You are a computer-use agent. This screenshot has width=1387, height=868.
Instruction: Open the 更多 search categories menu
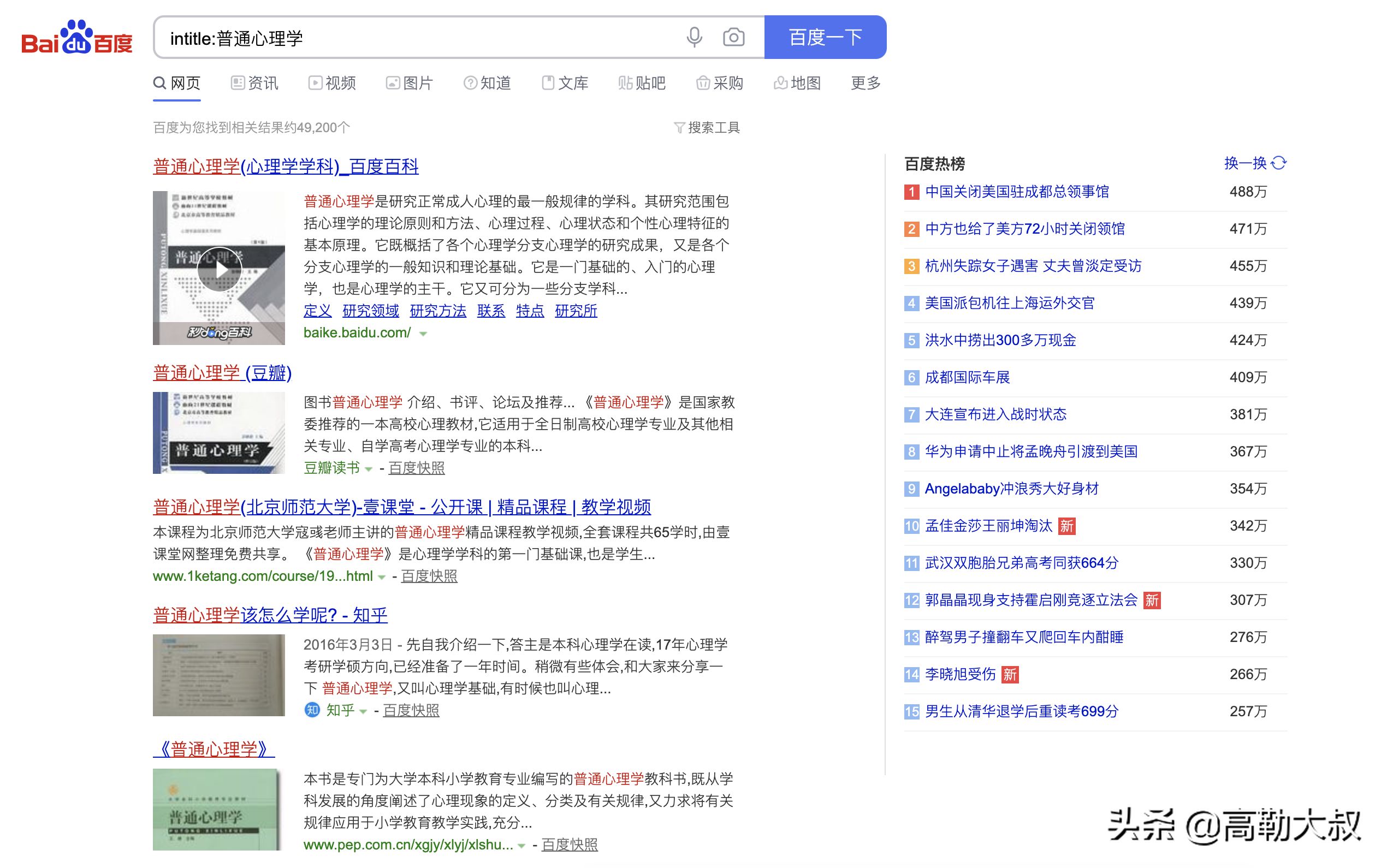tap(865, 83)
